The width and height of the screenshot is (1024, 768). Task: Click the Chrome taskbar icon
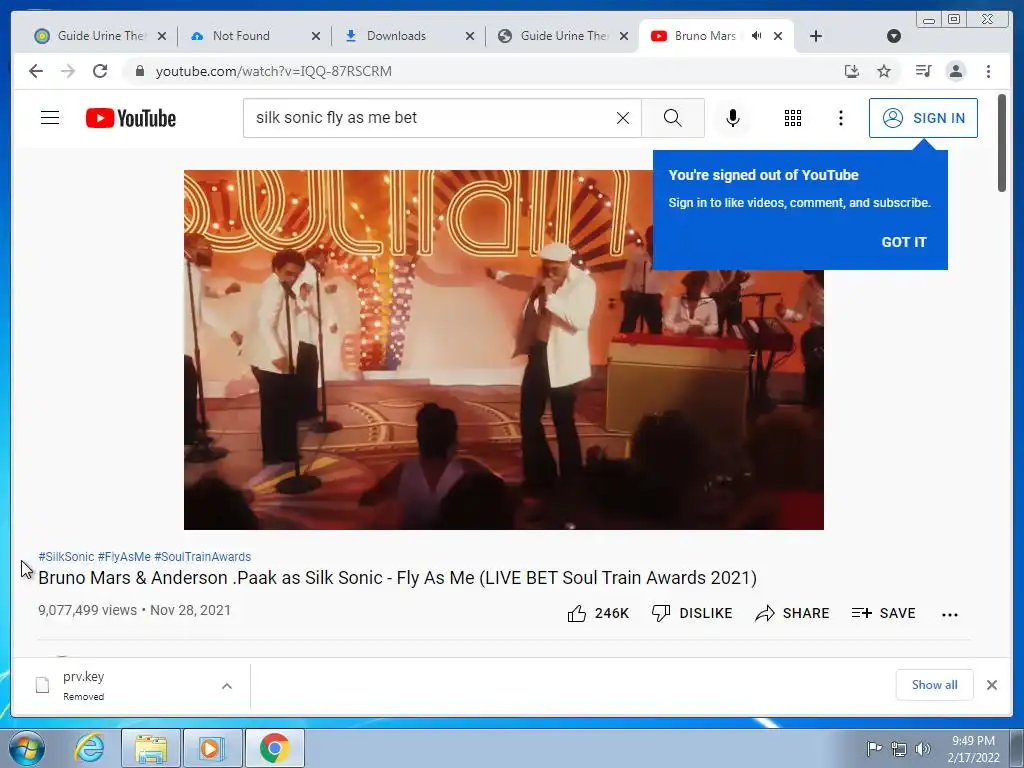pos(274,748)
